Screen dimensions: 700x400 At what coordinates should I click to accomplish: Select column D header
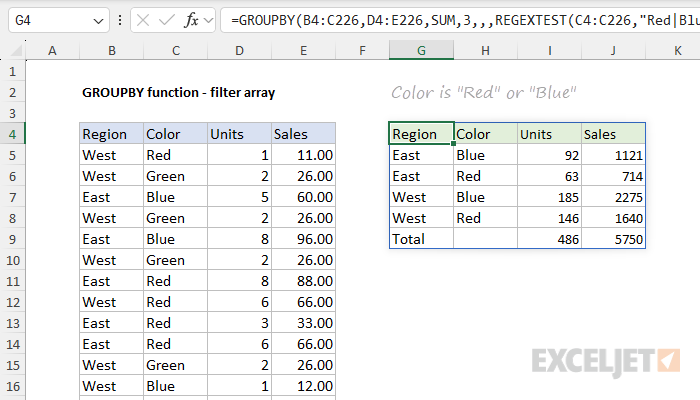coord(239,51)
